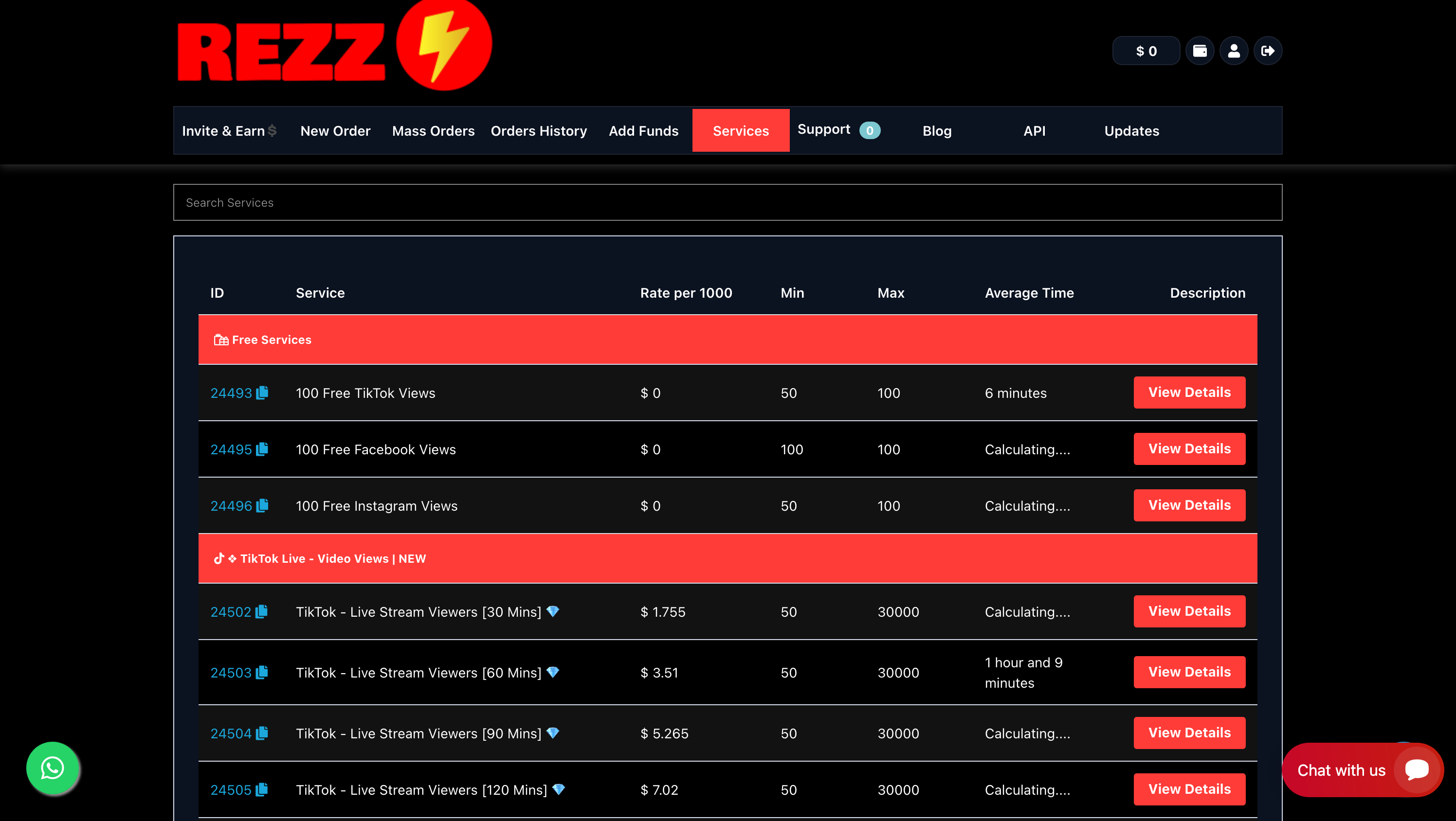Image resolution: width=1456 pixels, height=821 pixels.
Task: Copy service ID 24493 with copy icon
Action: tap(262, 393)
